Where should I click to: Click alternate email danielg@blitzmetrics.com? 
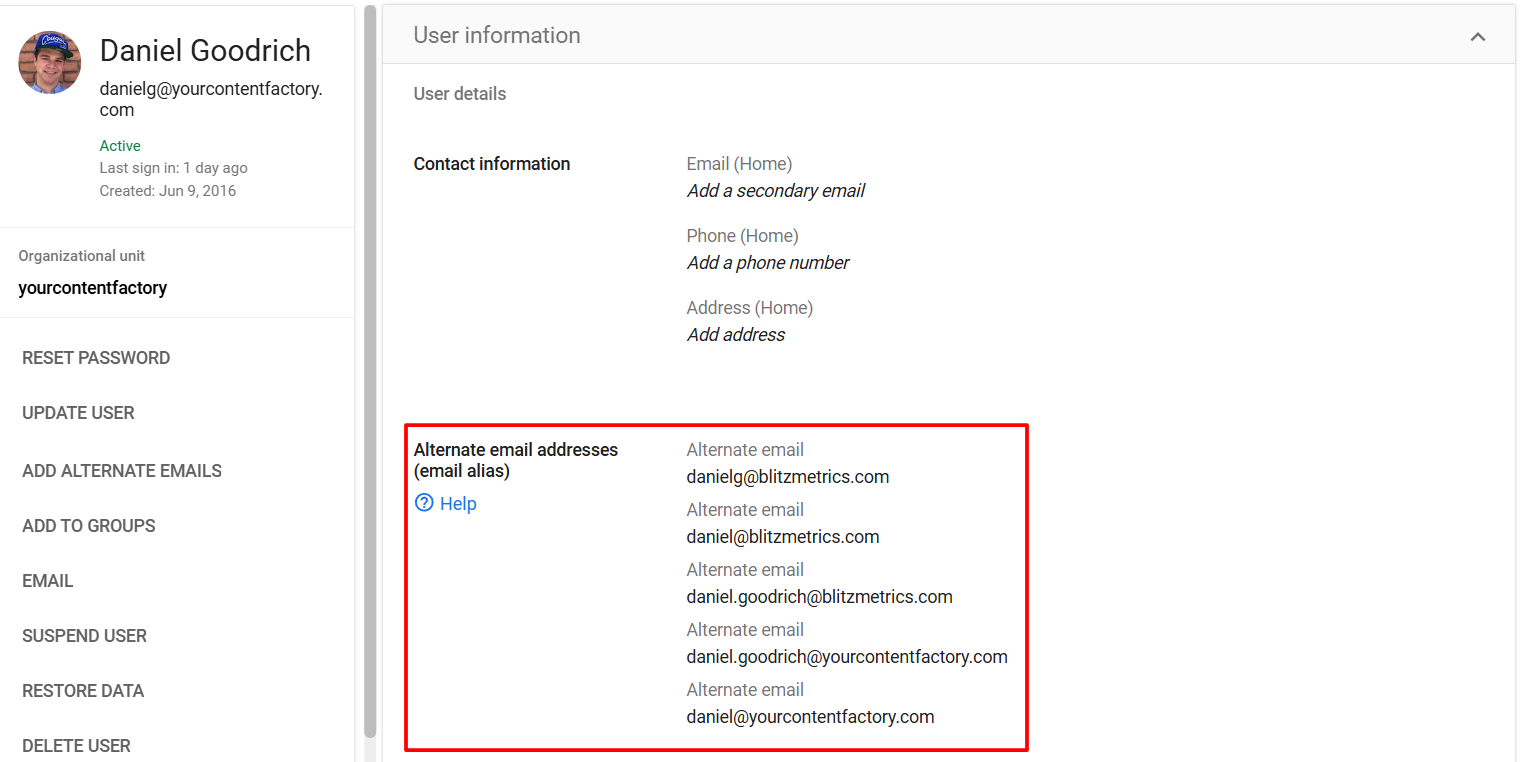pyautogui.click(x=787, y=476)
